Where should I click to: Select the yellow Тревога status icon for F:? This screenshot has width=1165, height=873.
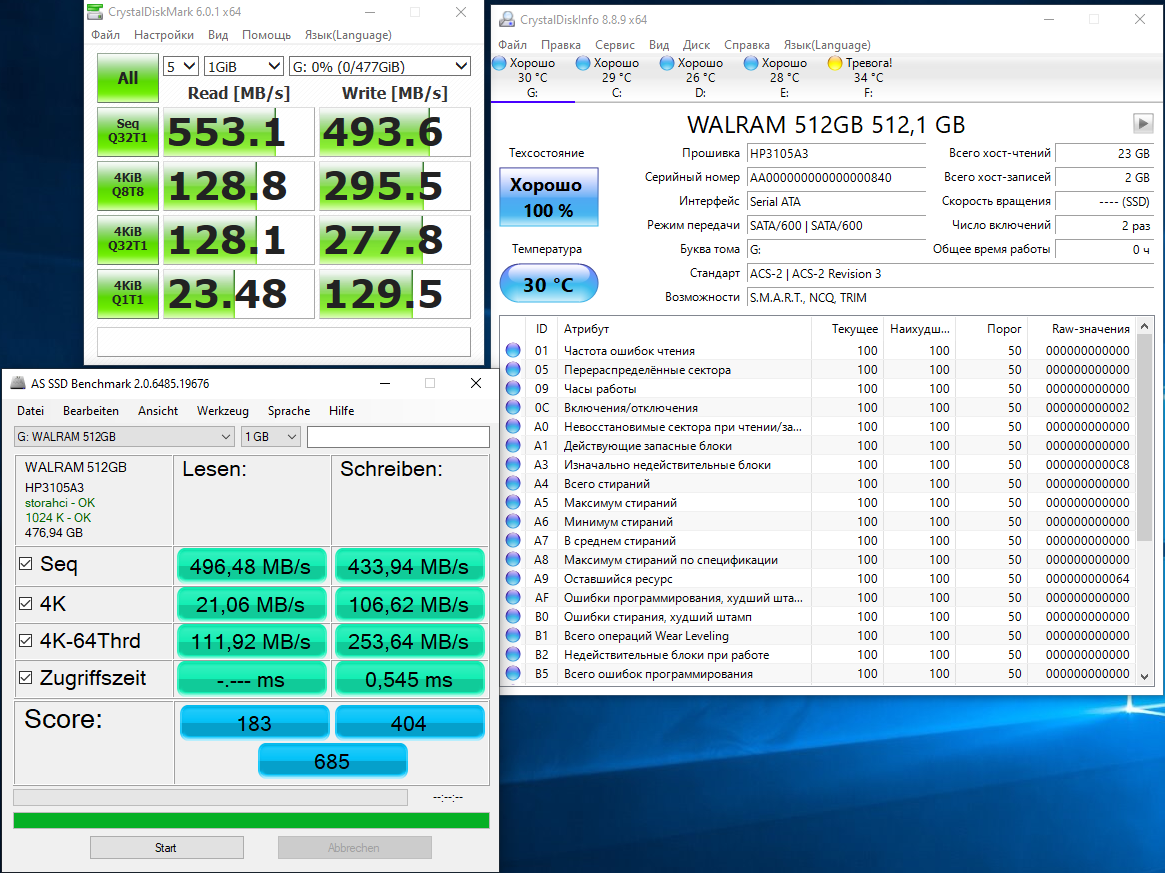(835, 63)
